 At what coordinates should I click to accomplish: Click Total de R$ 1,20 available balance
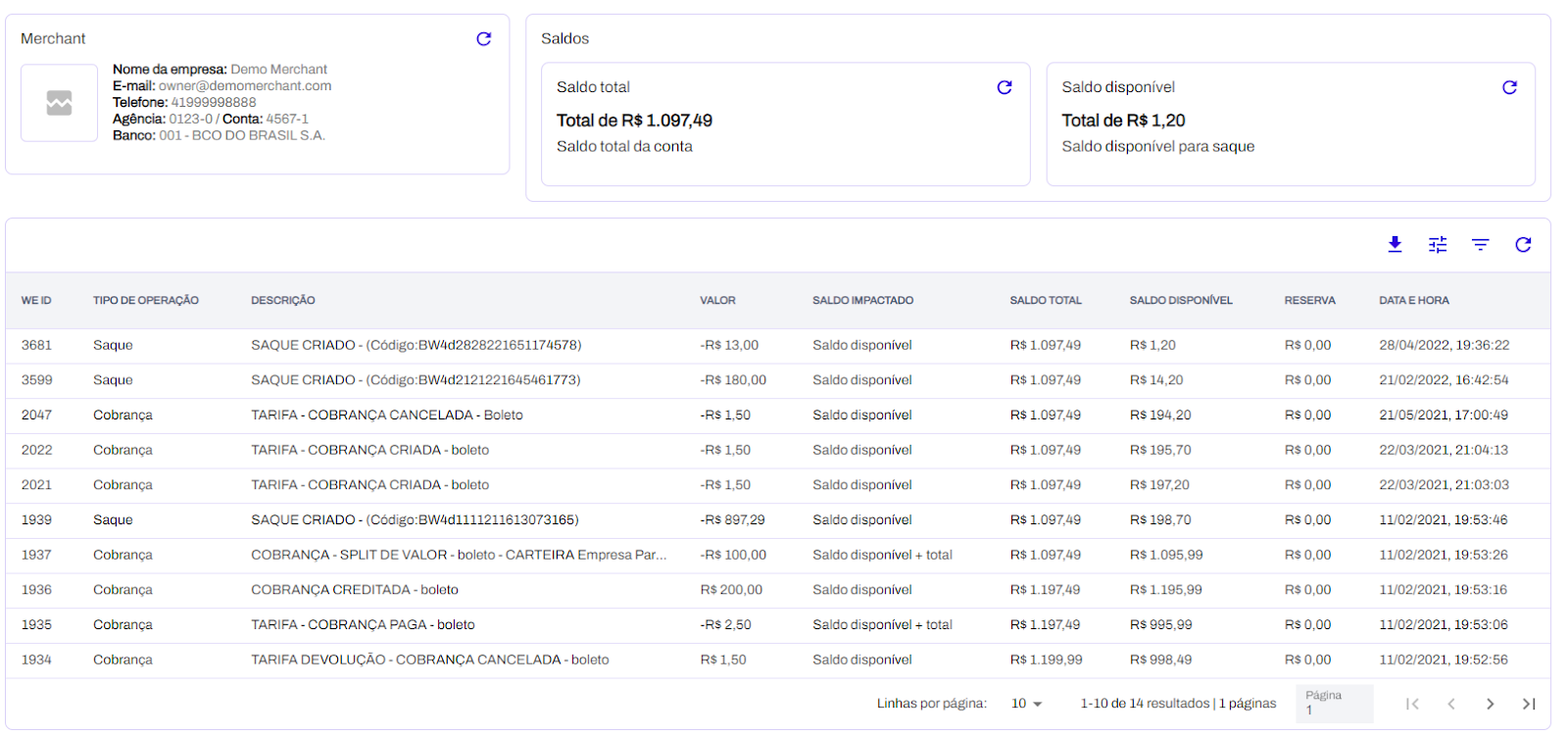(1123, 121)
